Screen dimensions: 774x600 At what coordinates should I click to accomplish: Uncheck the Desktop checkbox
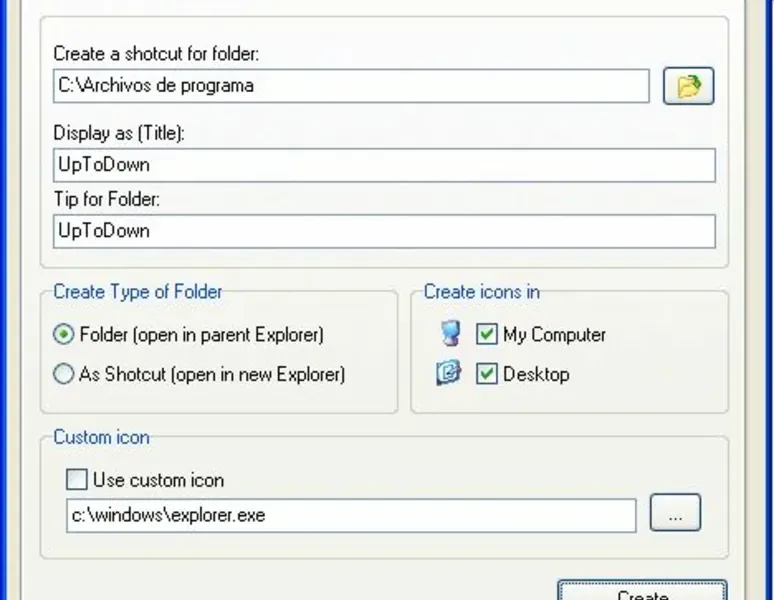point(486,374)
